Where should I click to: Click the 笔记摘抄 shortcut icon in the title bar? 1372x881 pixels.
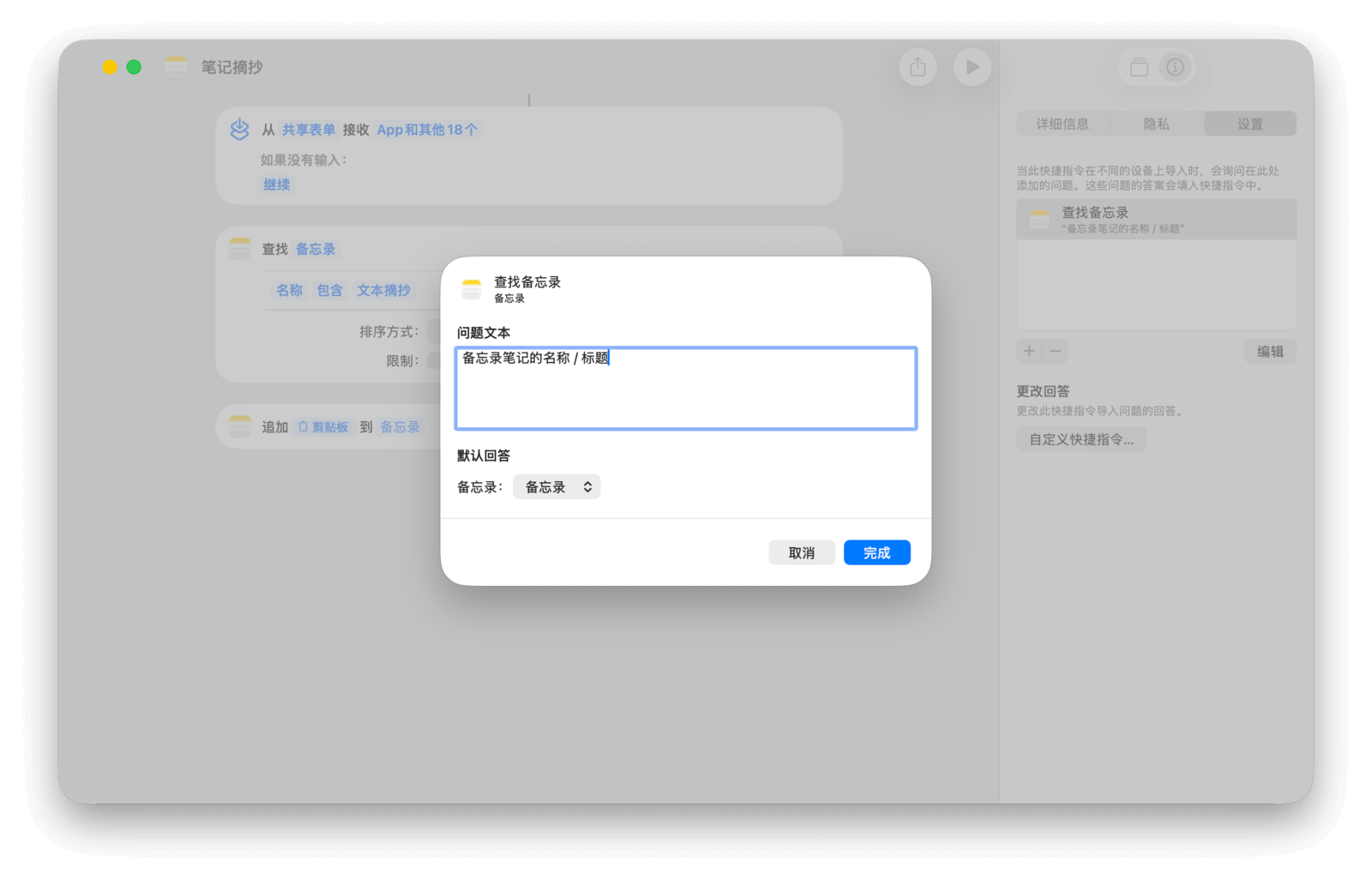coord(176,67)
